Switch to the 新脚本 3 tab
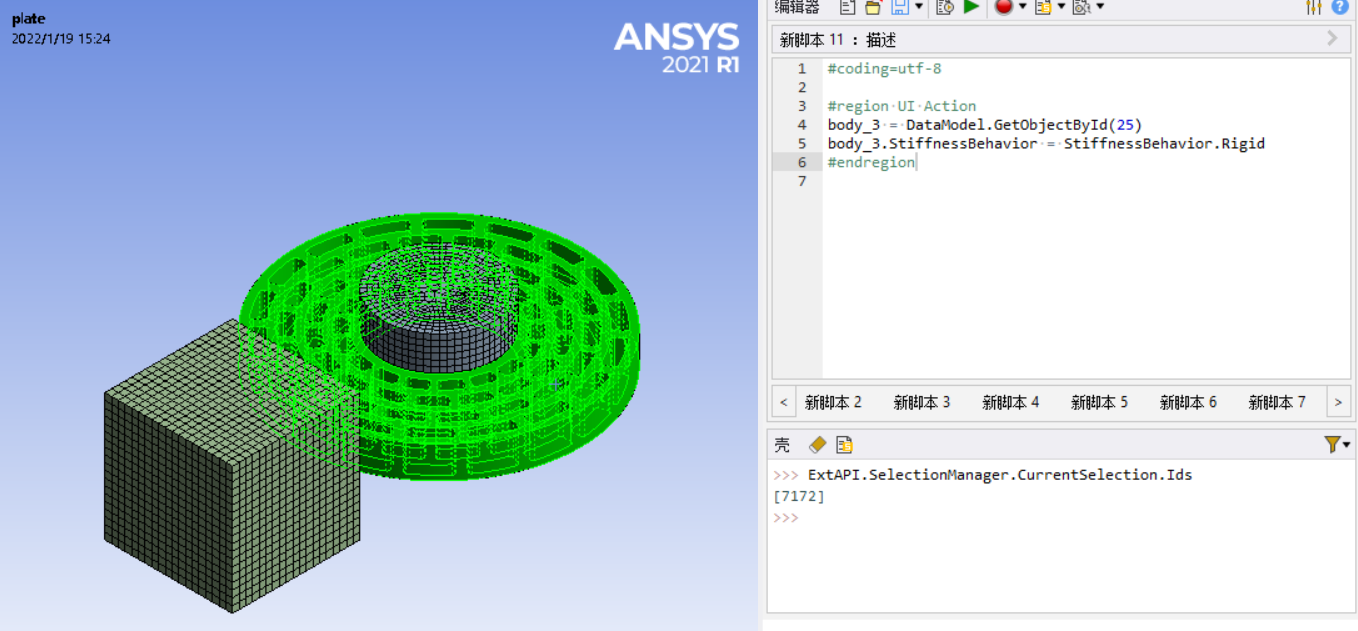 [922, 403]
